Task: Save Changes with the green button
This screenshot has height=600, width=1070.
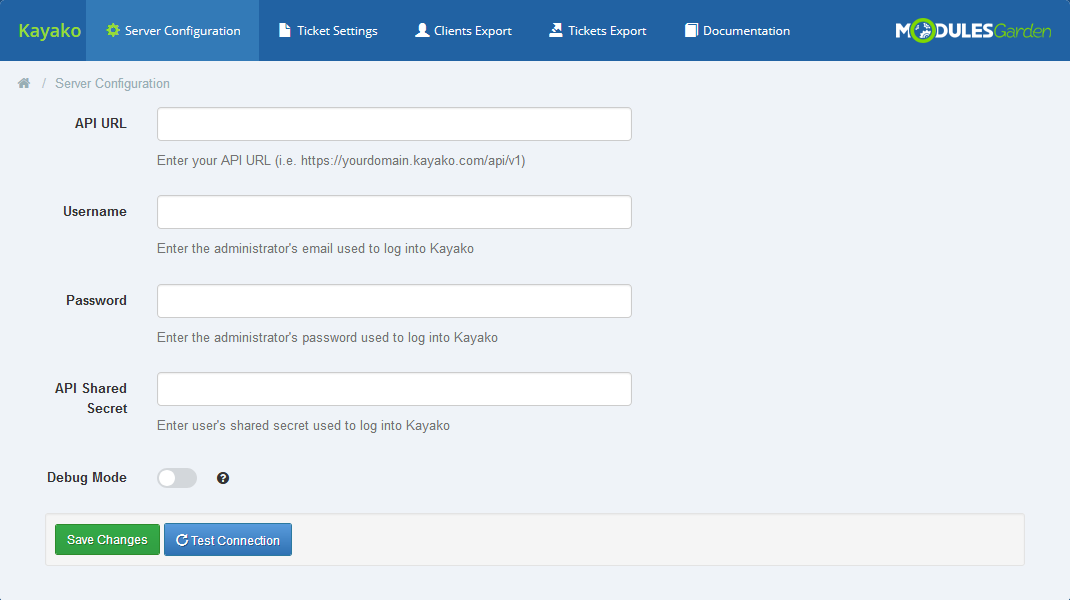Action: click(107, 539)
